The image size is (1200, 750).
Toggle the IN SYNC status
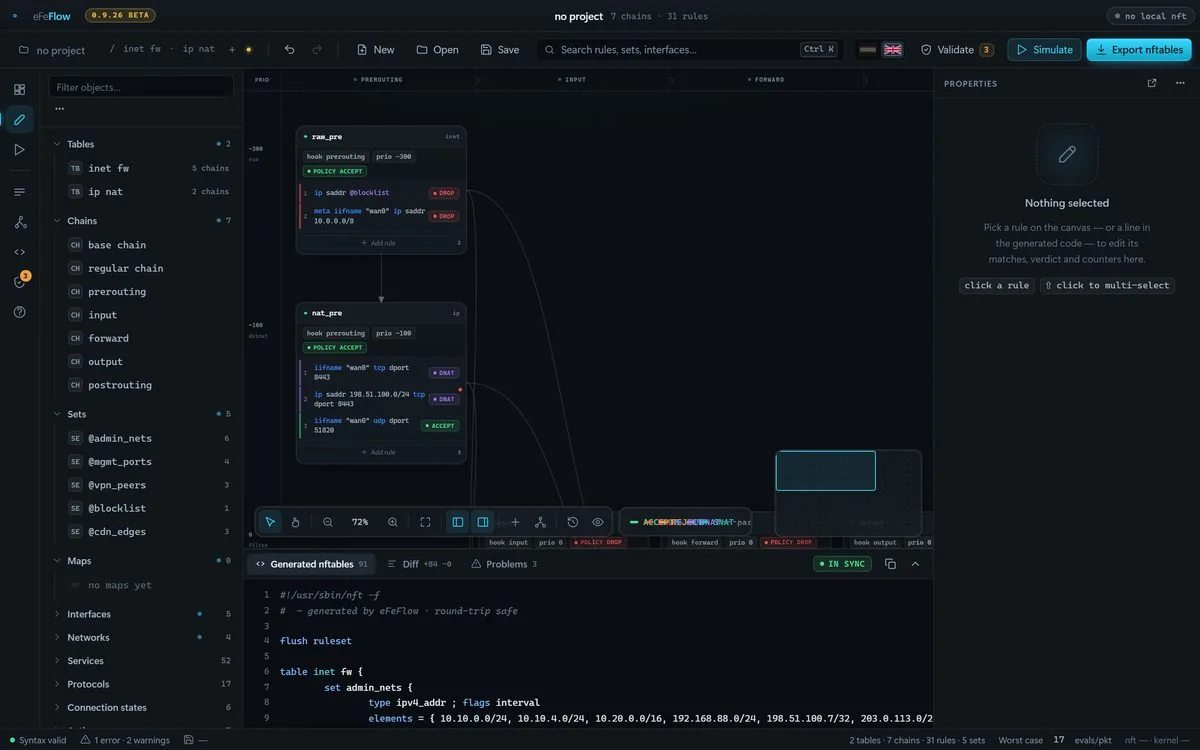842,564
